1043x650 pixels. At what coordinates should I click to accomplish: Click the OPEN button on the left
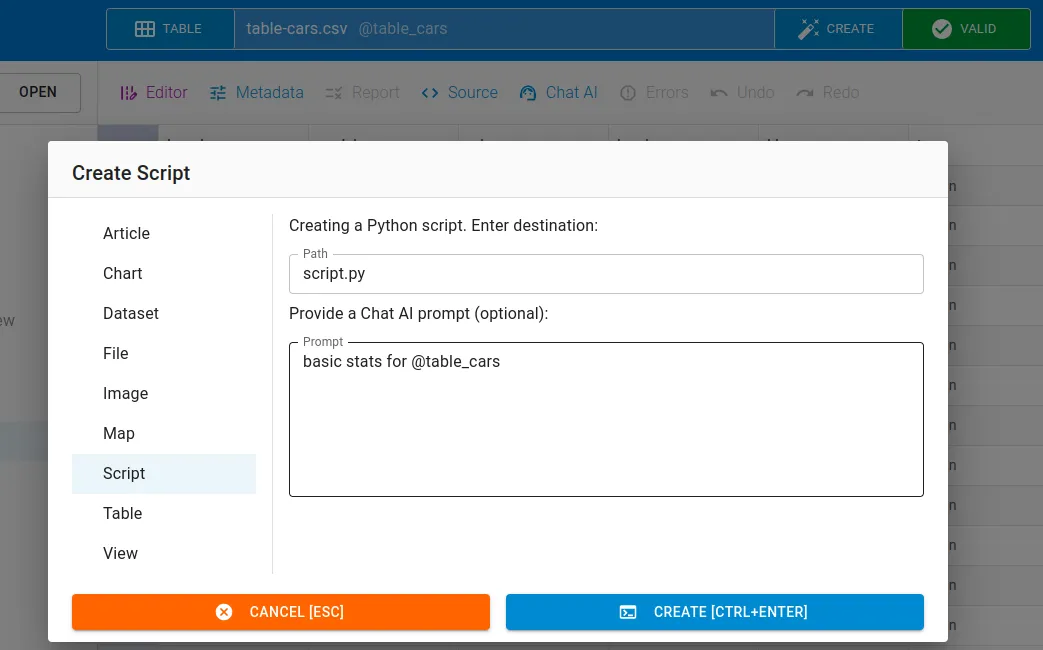[38, 92]
